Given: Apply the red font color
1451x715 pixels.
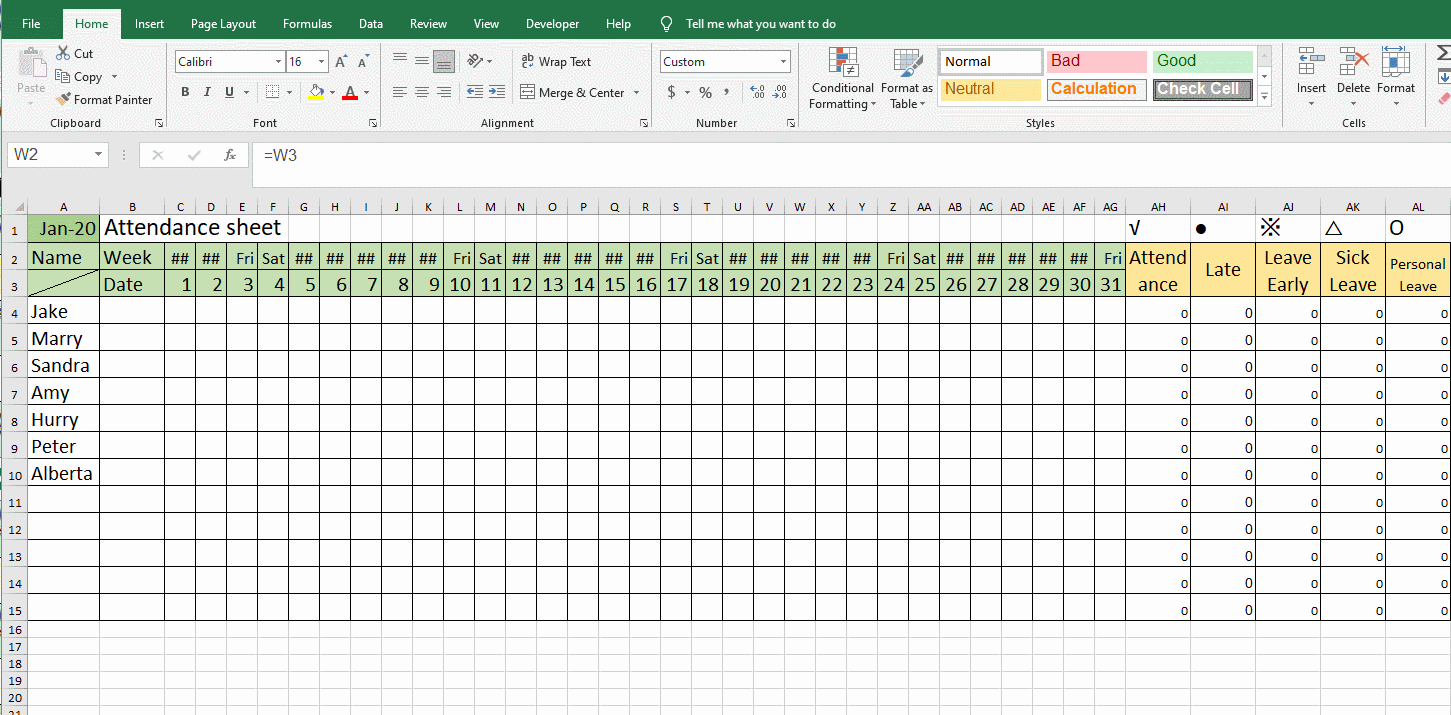Looking at the screenshot, I should (350, 92).
